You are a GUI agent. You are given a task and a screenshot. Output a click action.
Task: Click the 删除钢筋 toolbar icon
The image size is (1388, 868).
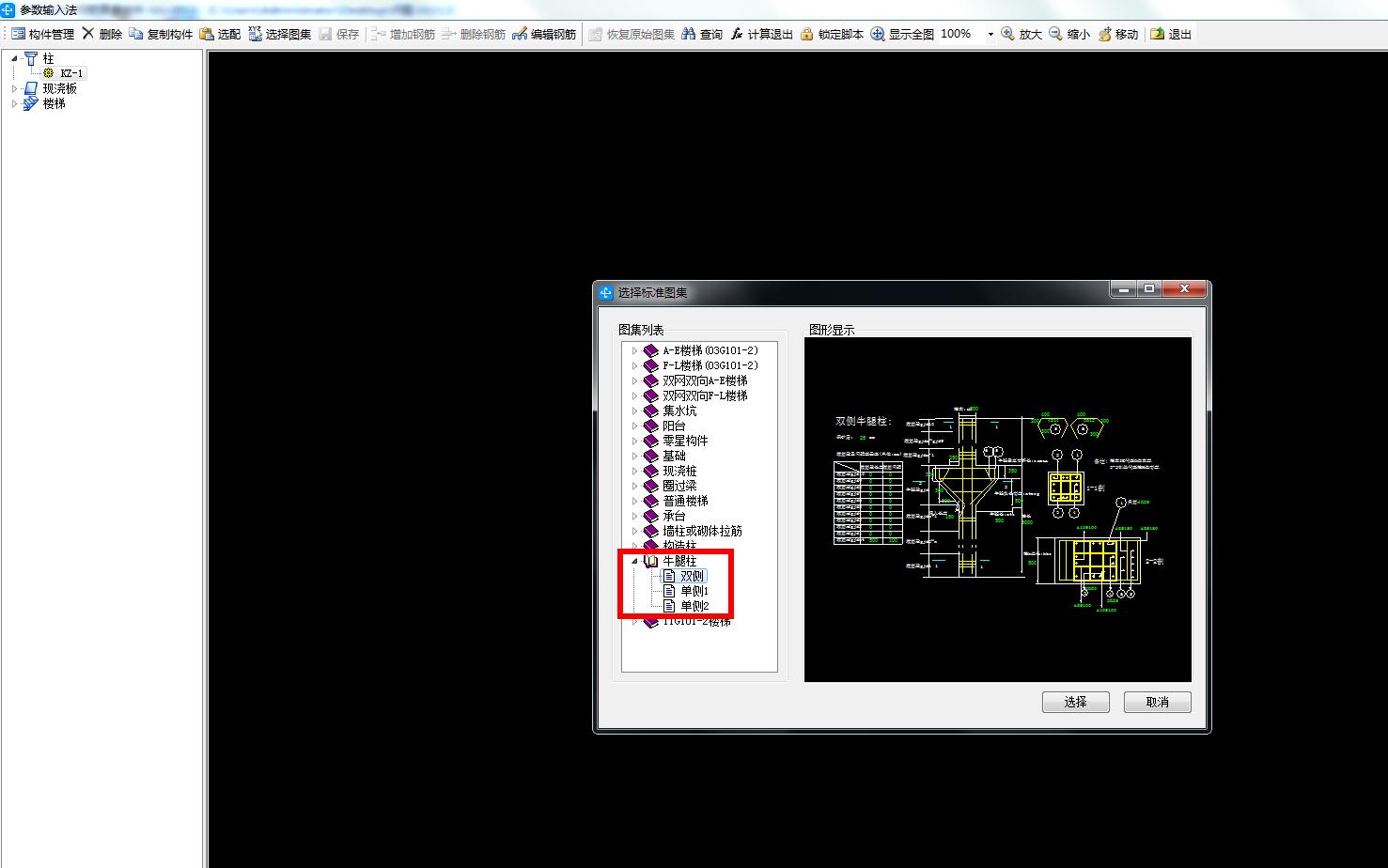pyautogui.click(x=449, y=34)
